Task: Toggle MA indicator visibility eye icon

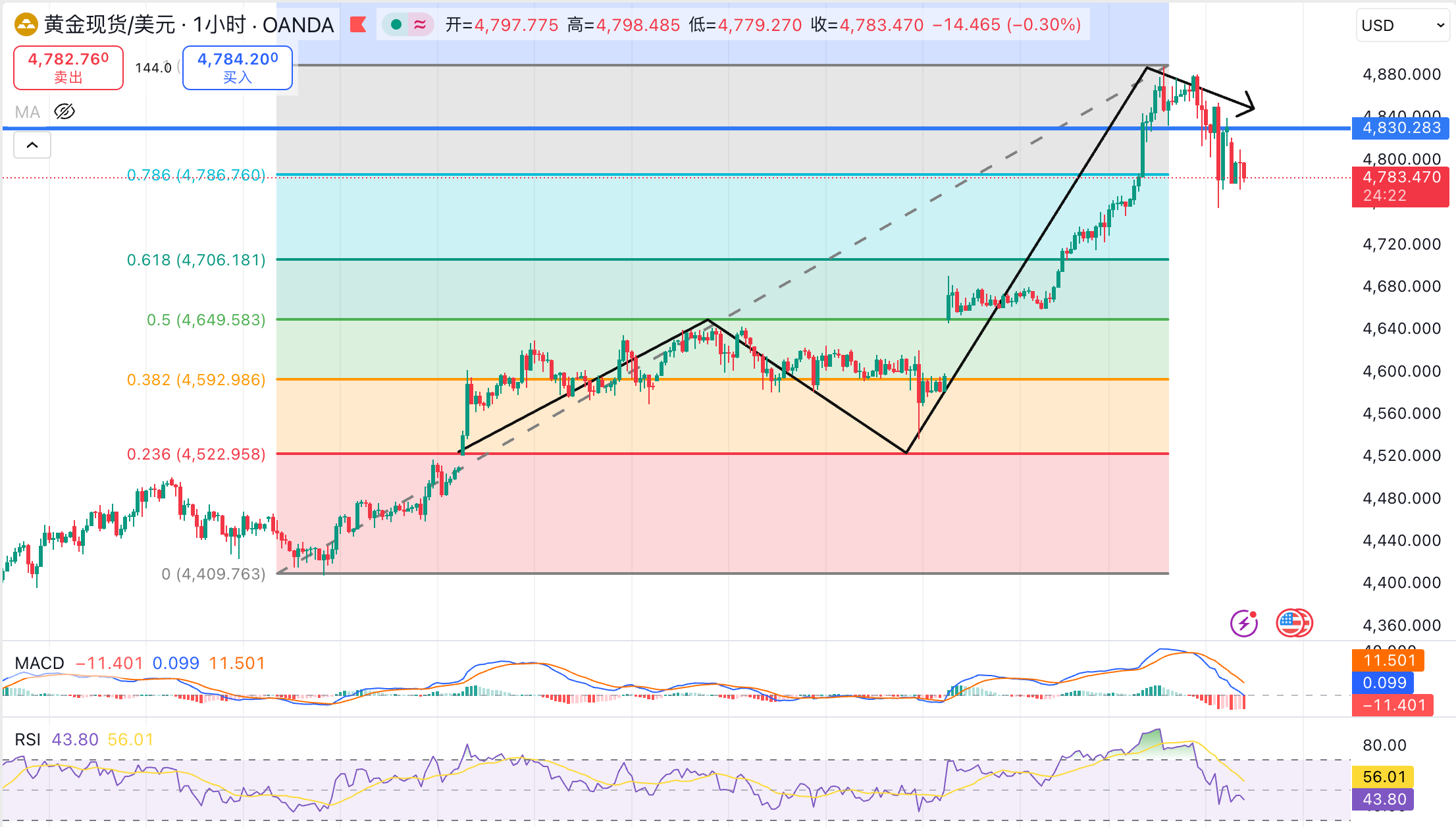Action: pyautogui.click(x=65, y=112)
